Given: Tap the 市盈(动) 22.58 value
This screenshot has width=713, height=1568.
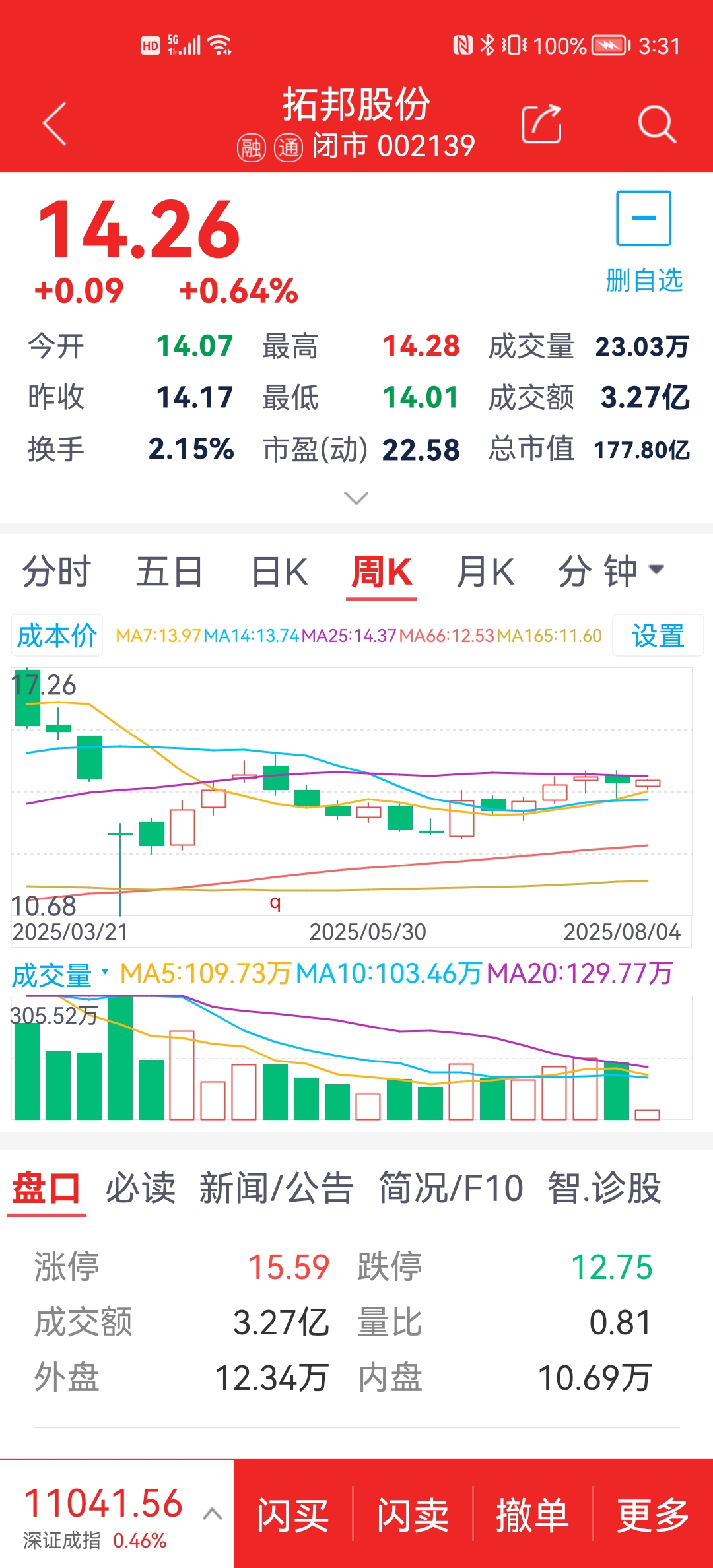Looking at the screenshot, I should (421, 450).
